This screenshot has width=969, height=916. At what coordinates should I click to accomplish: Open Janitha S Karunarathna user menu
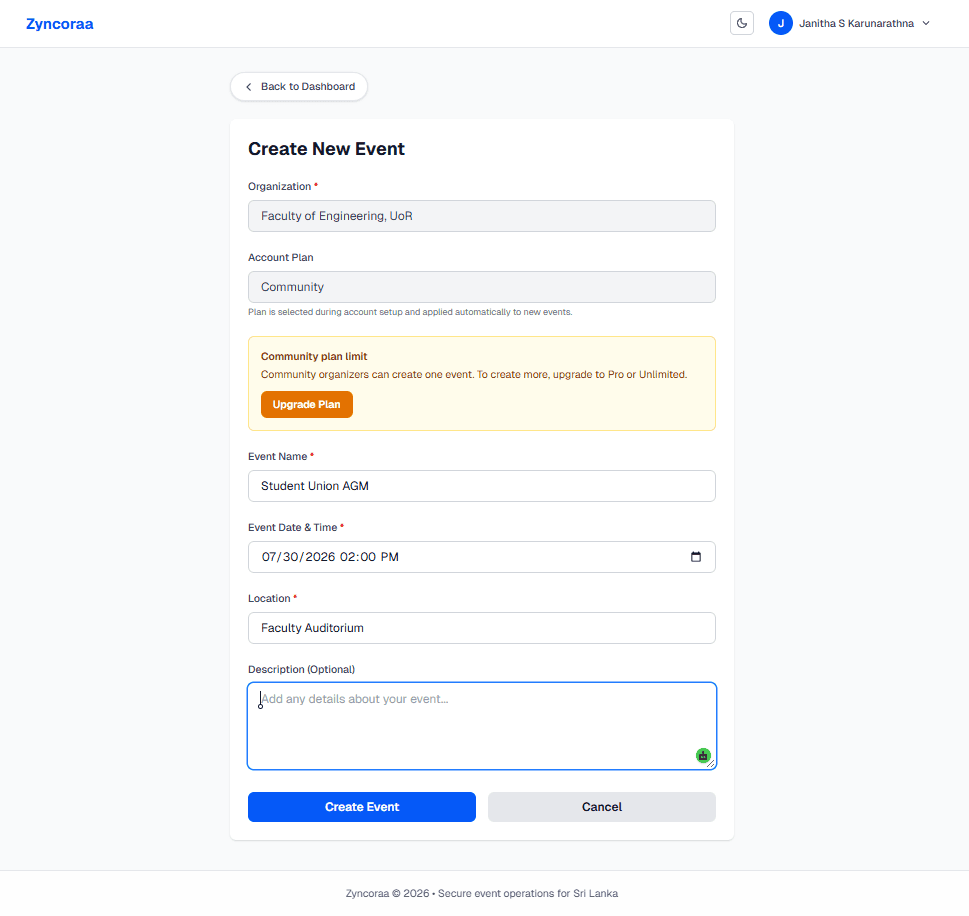coord(850,23)
